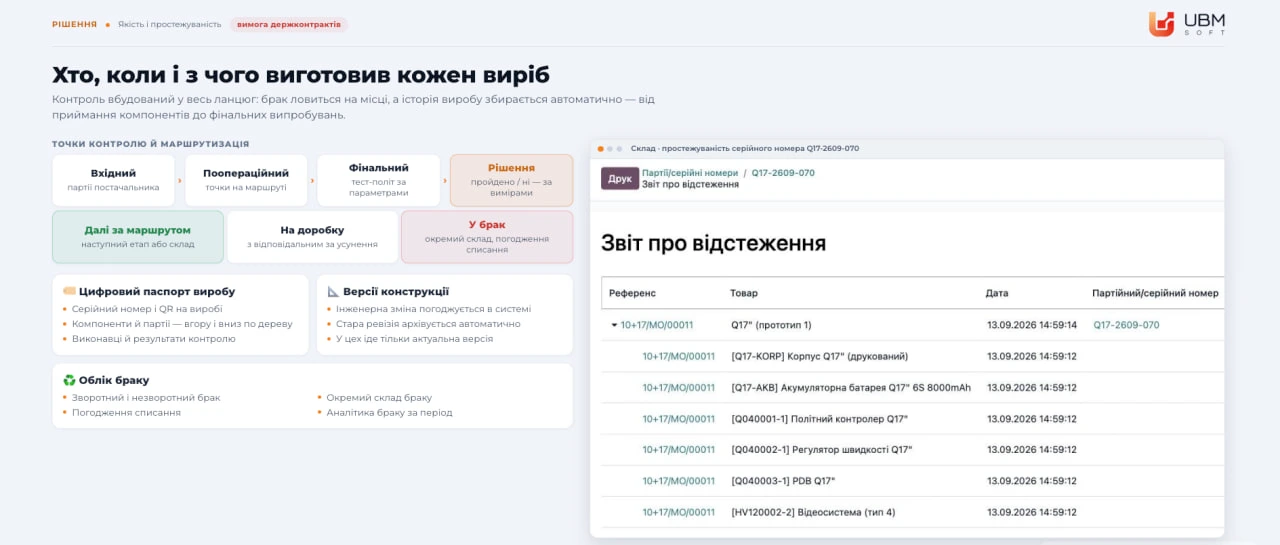Click the Q17" (прототип 1) product cell
The height and width of the screenshot is (545, 1280).
coord(771,325)
